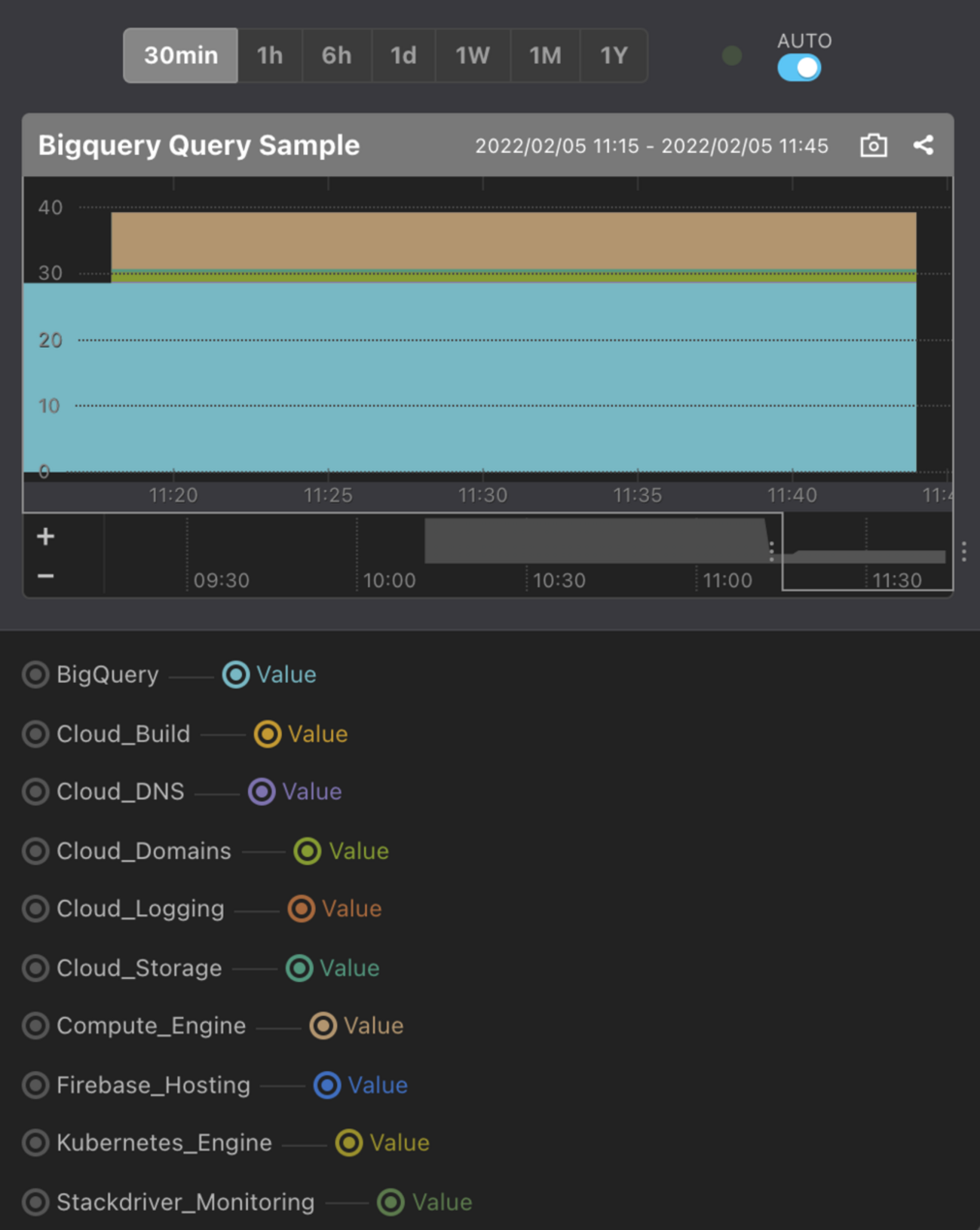Click the camera snapshot icon
Screen dimensions: 980x1230
(873, 145)
